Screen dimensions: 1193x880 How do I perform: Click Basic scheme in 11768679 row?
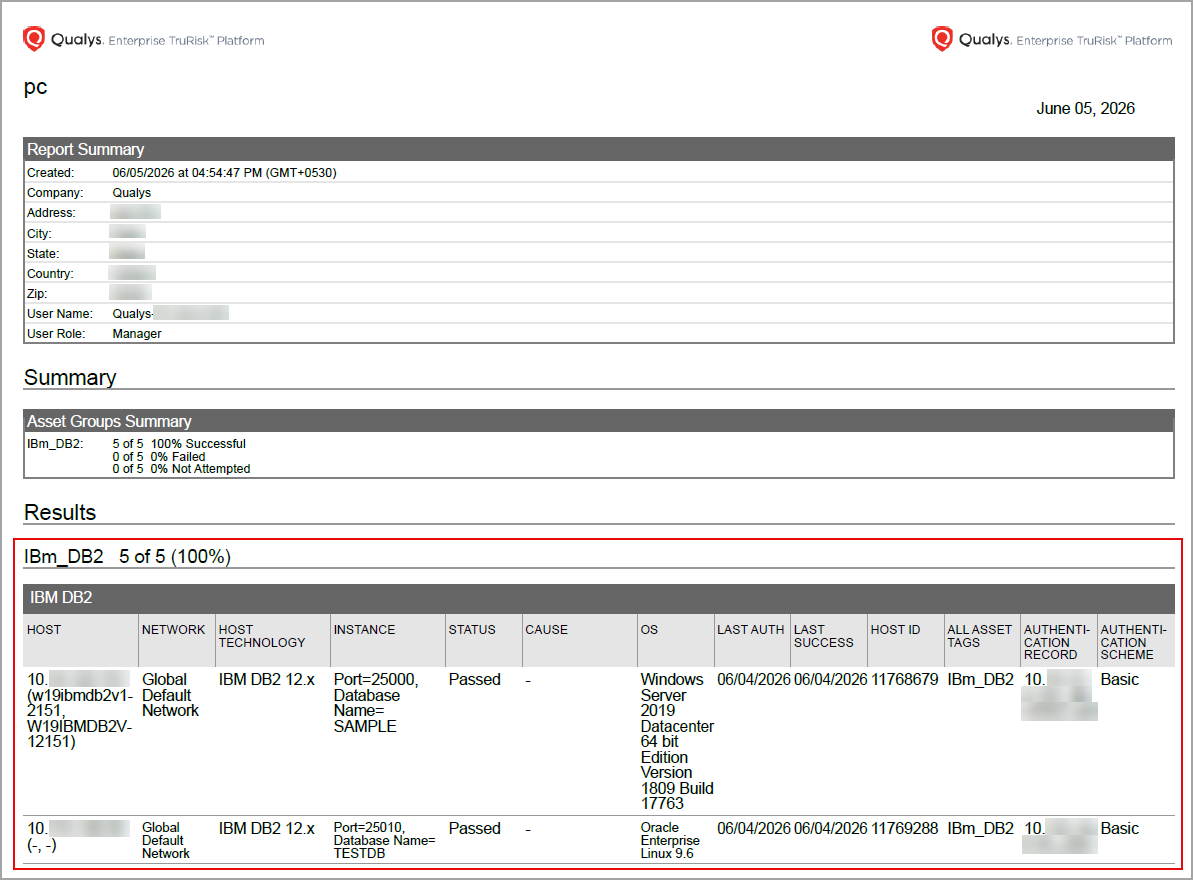[x=1120, y=679]
